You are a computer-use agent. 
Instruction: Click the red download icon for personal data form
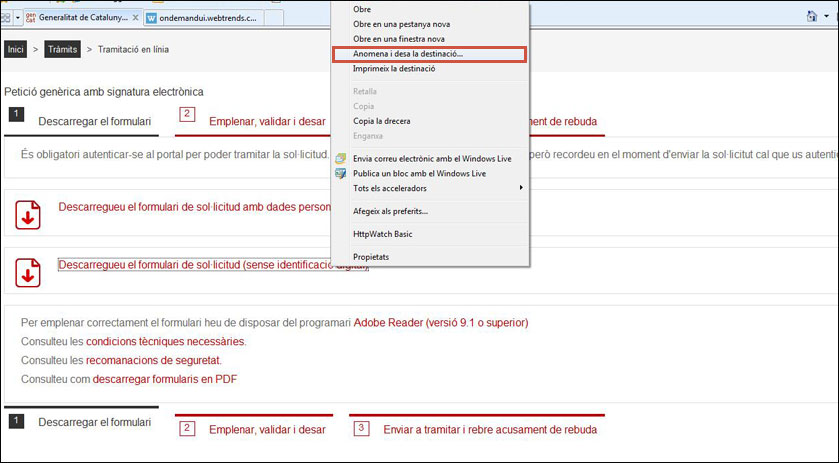[28, 213]
